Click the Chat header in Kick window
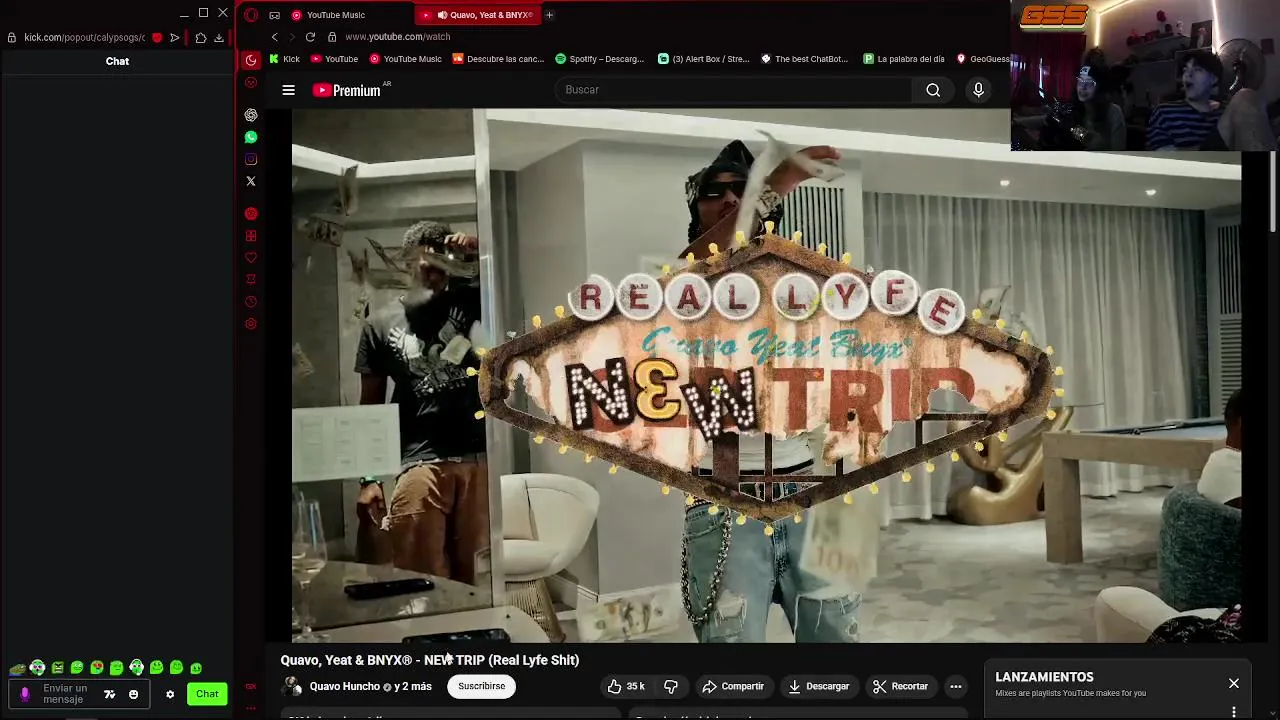Screen dimensions: 1280x720 click(117, 61)
